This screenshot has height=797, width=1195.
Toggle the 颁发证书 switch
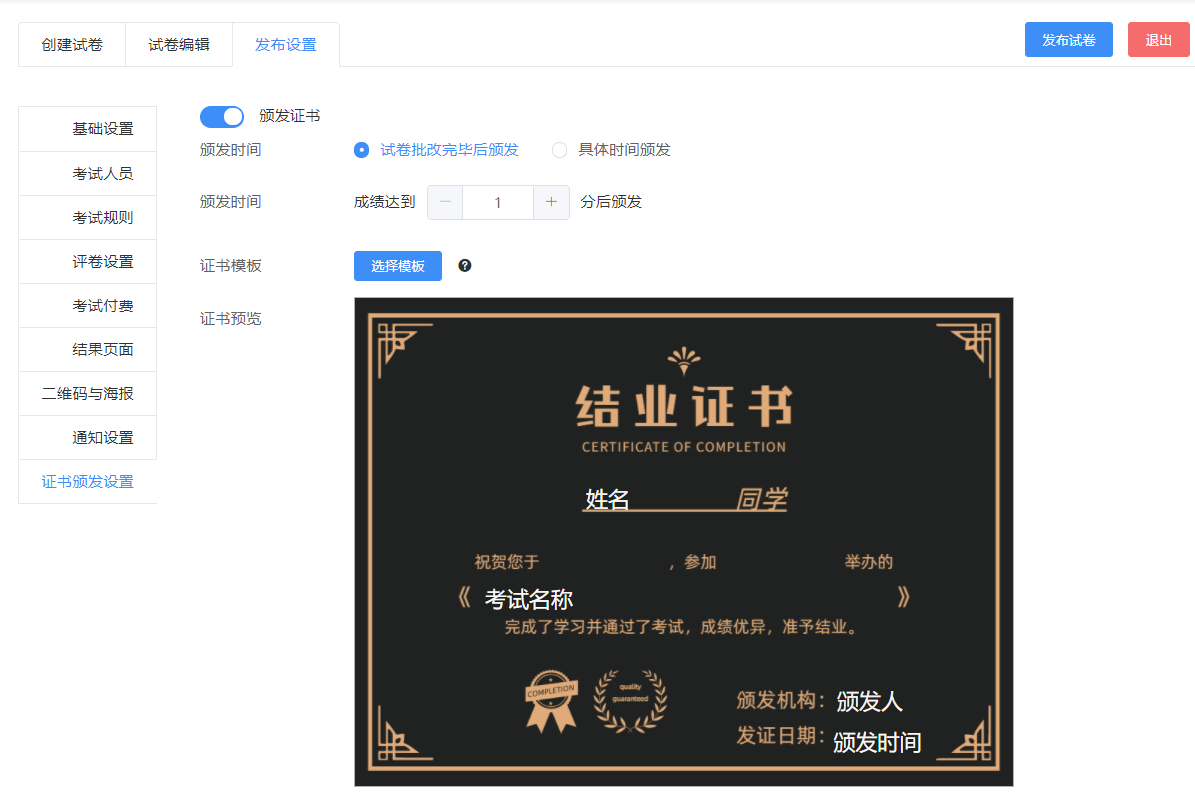(222, 117)
